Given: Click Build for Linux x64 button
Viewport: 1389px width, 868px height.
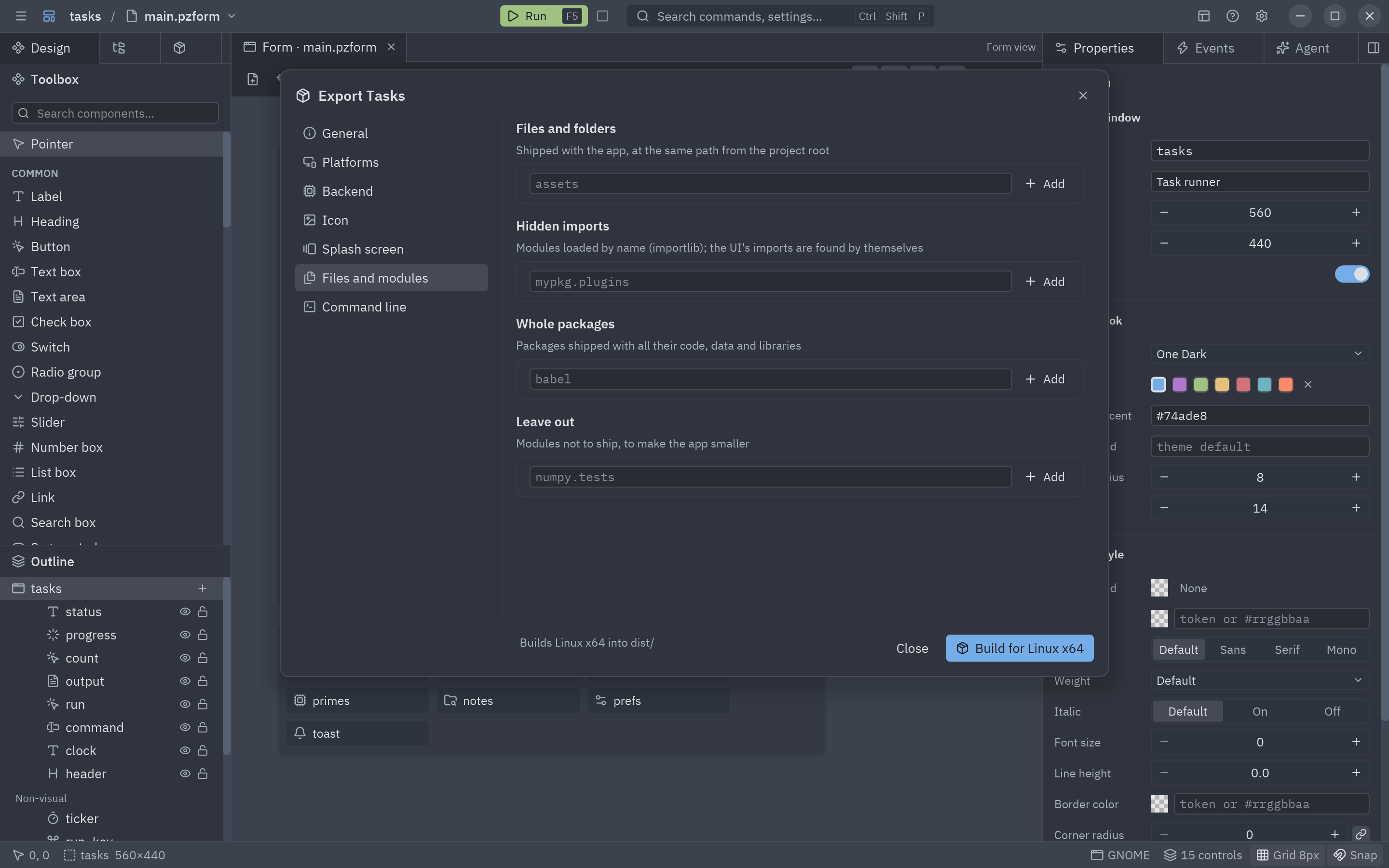Looking at the screenshot, I should [1020, 648].
